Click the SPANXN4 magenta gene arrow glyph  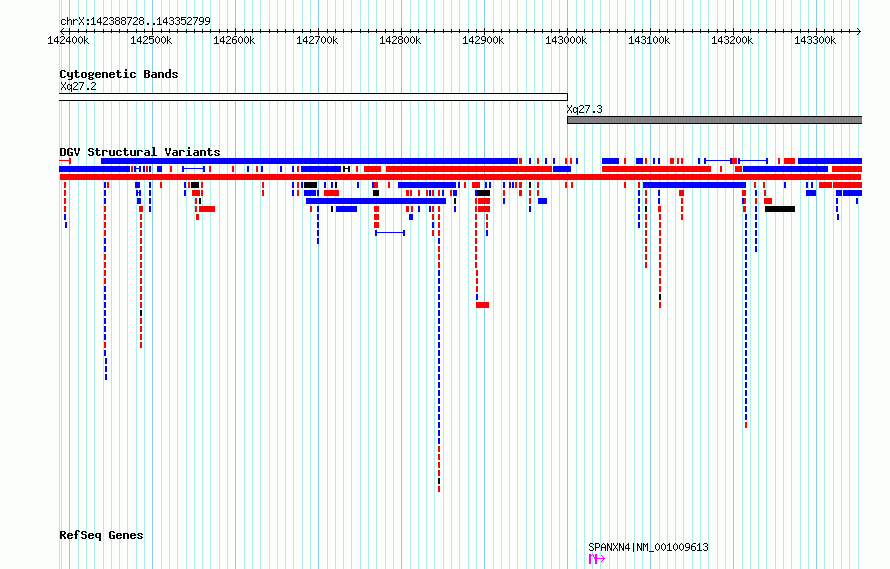coord(597,559)
